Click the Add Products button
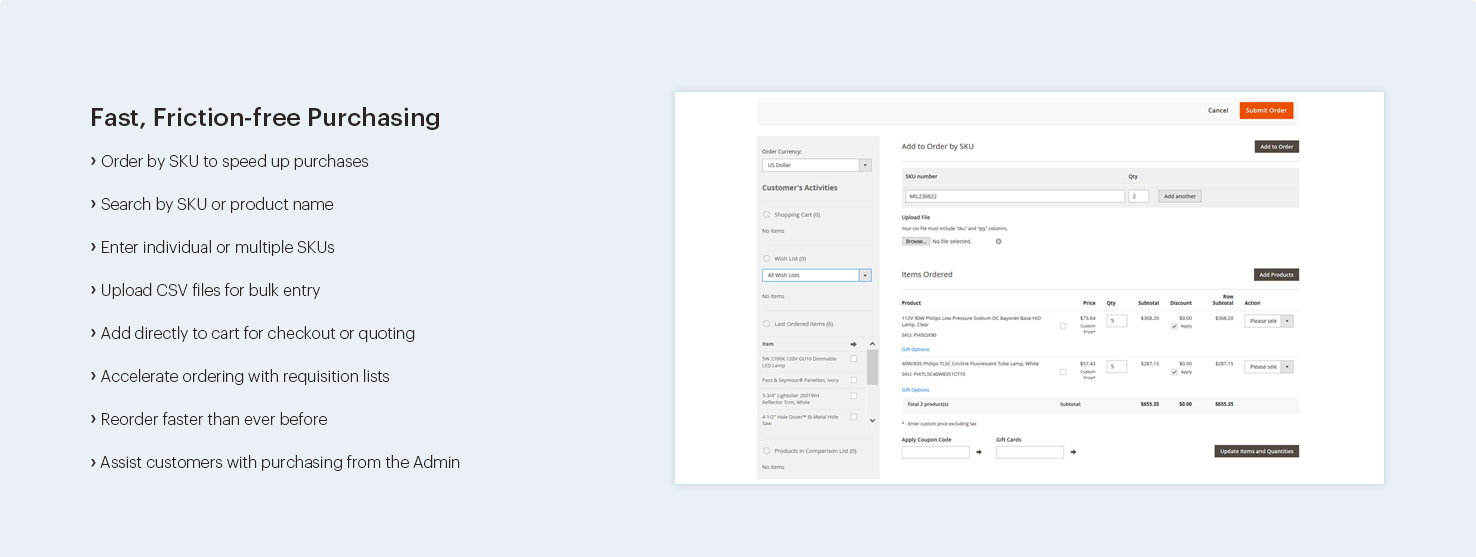The image size is (1476, 557). point(1276,274)
